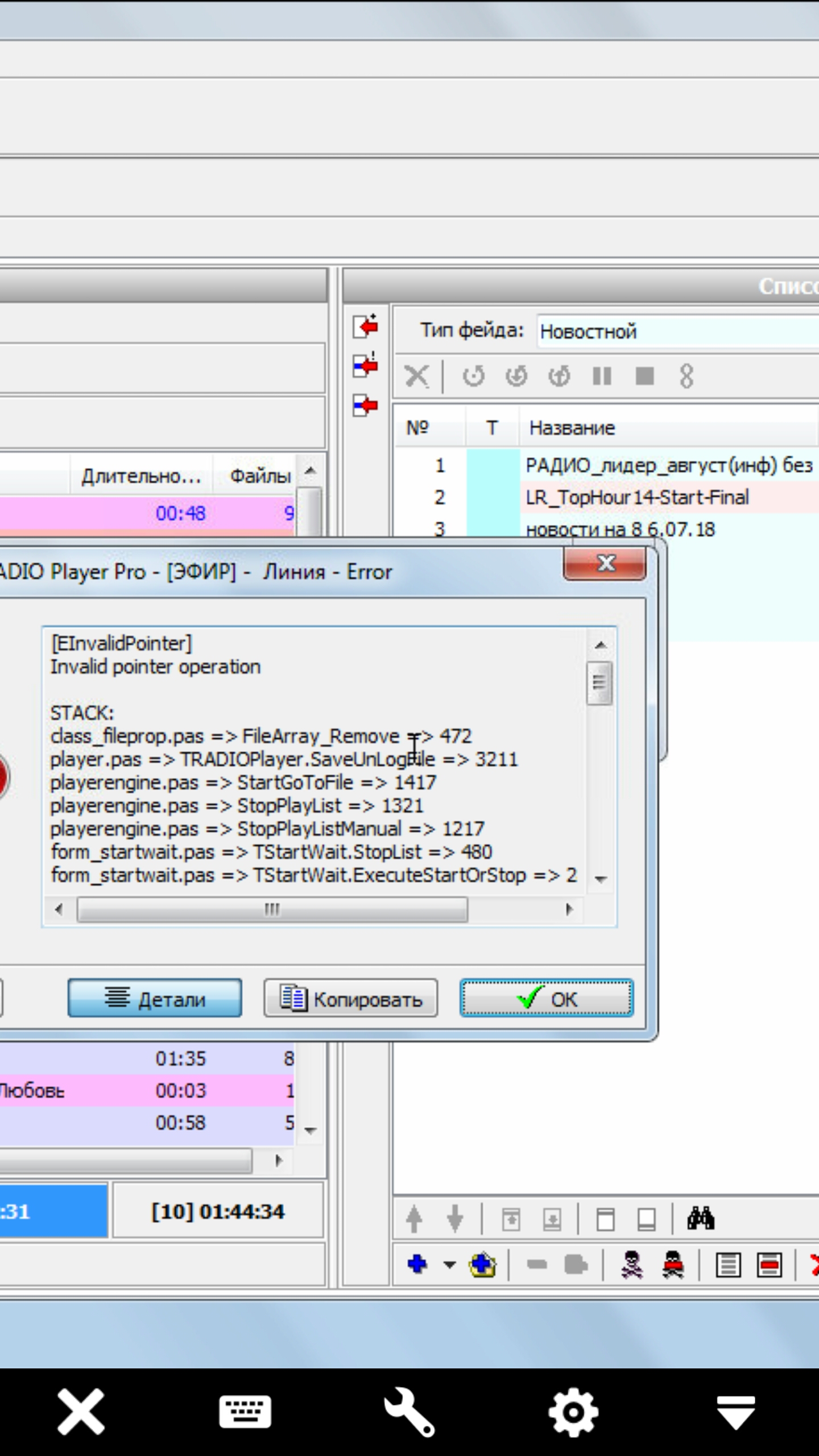
Task: Click the gray tag-shaped icon
Action: click(576, 1265)
